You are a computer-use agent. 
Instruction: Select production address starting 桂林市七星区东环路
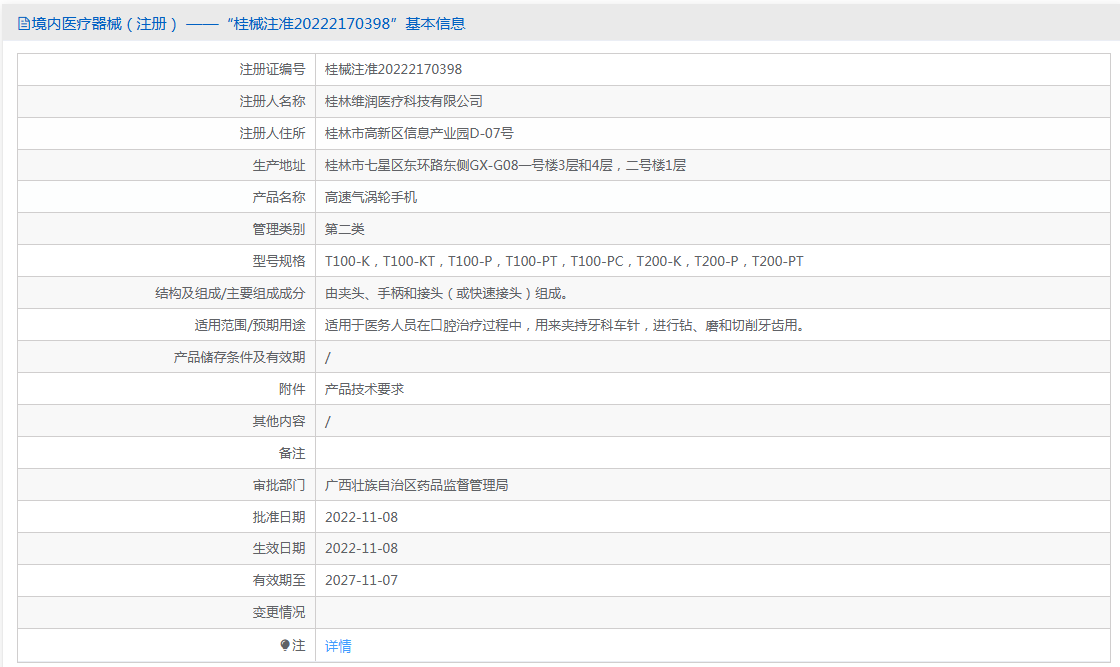[x=505, y=166]
